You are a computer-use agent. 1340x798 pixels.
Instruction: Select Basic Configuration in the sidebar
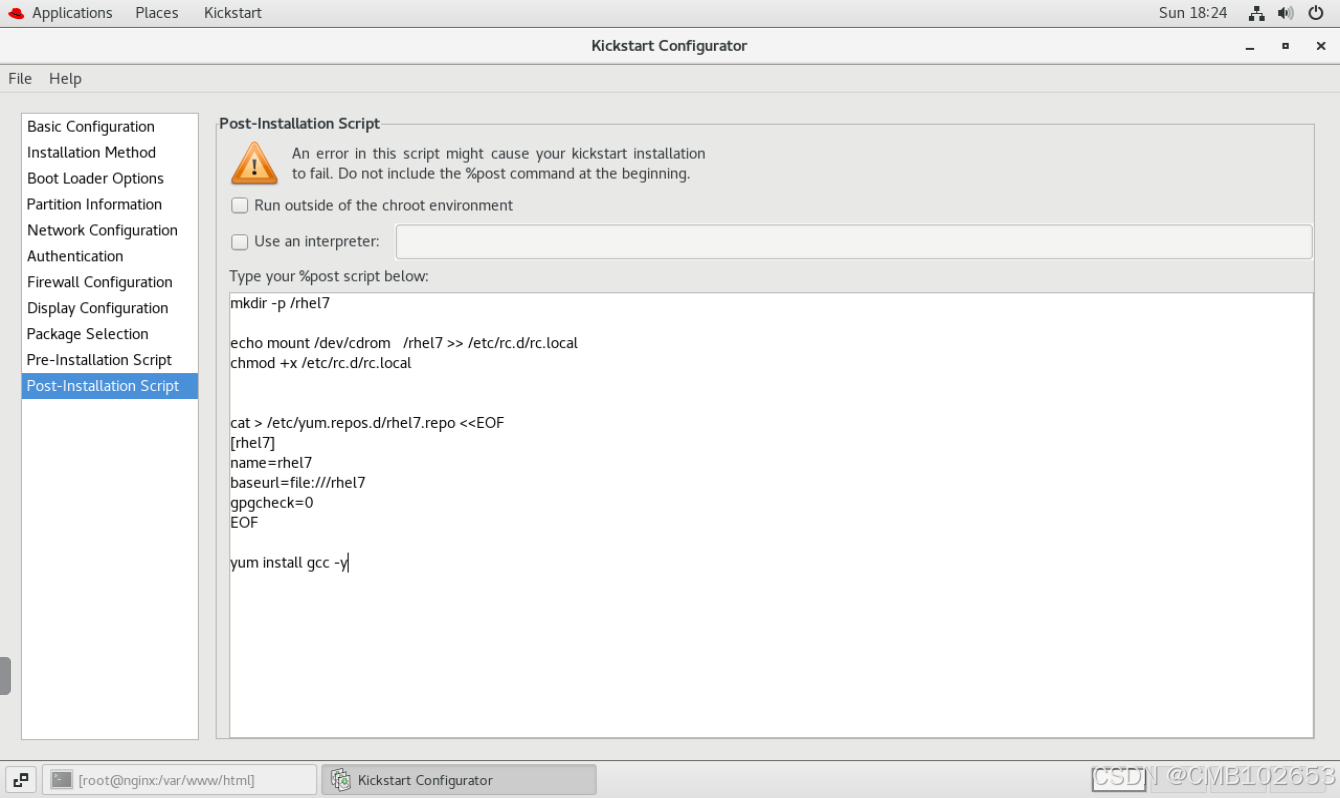(91, 127)
